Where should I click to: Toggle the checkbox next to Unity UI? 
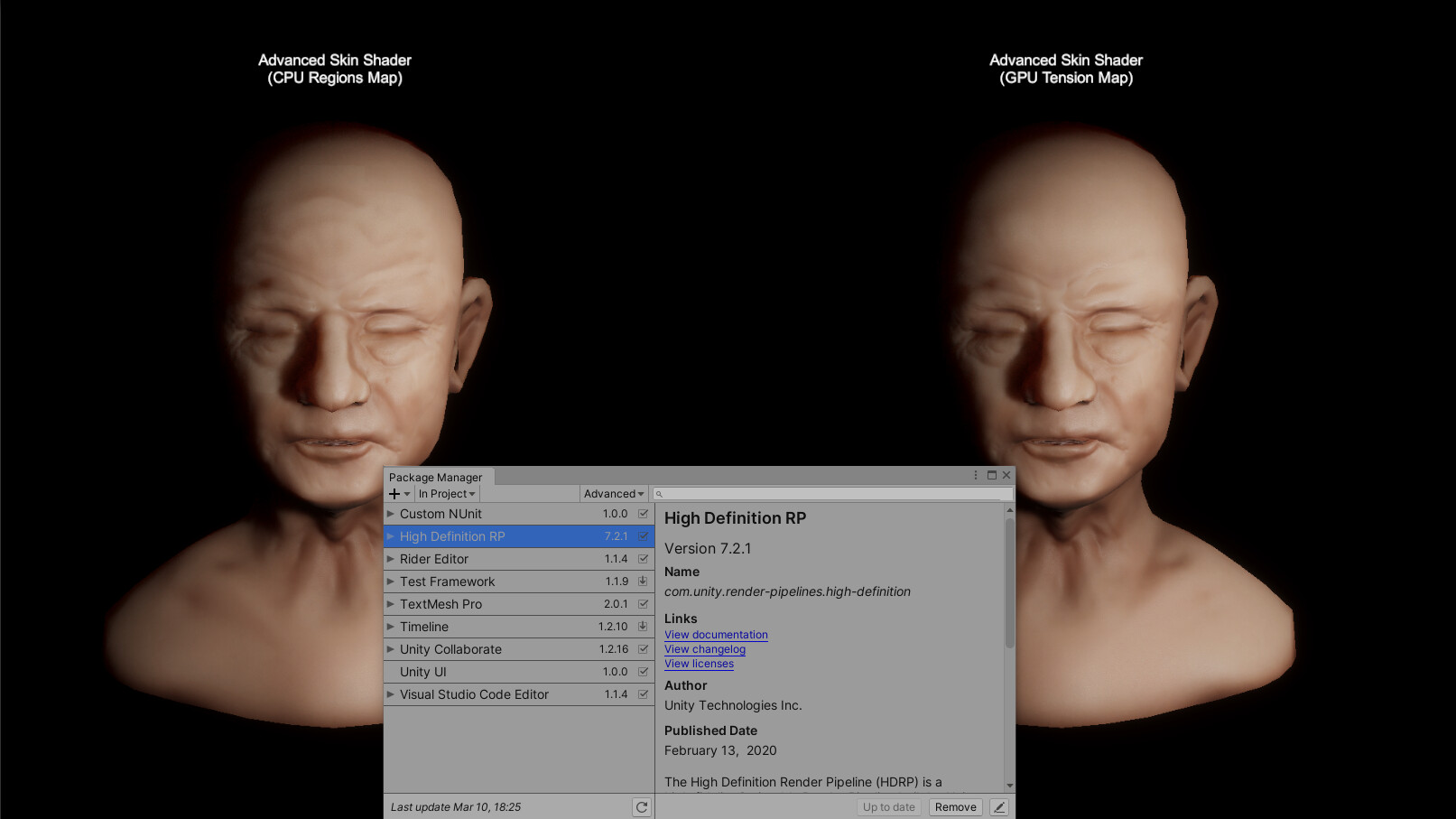pos(642,671)
